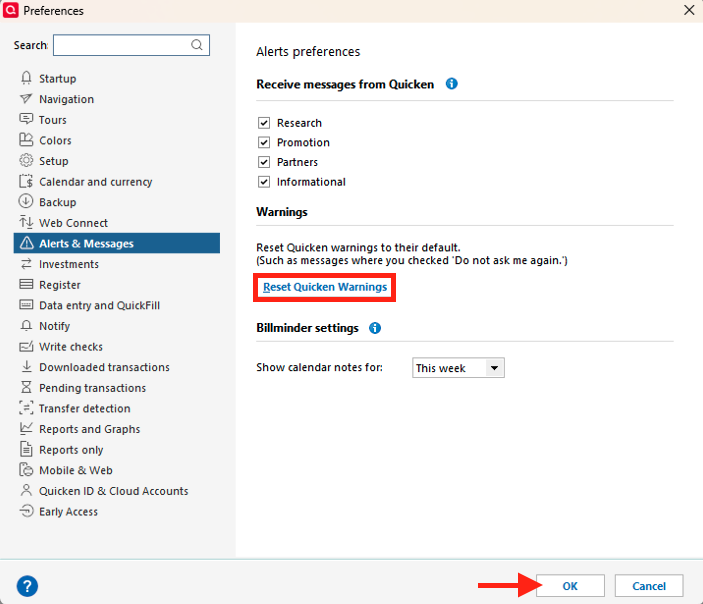703x604 pixels.
Task: Focus the Search input field
Action: [131, 45]
